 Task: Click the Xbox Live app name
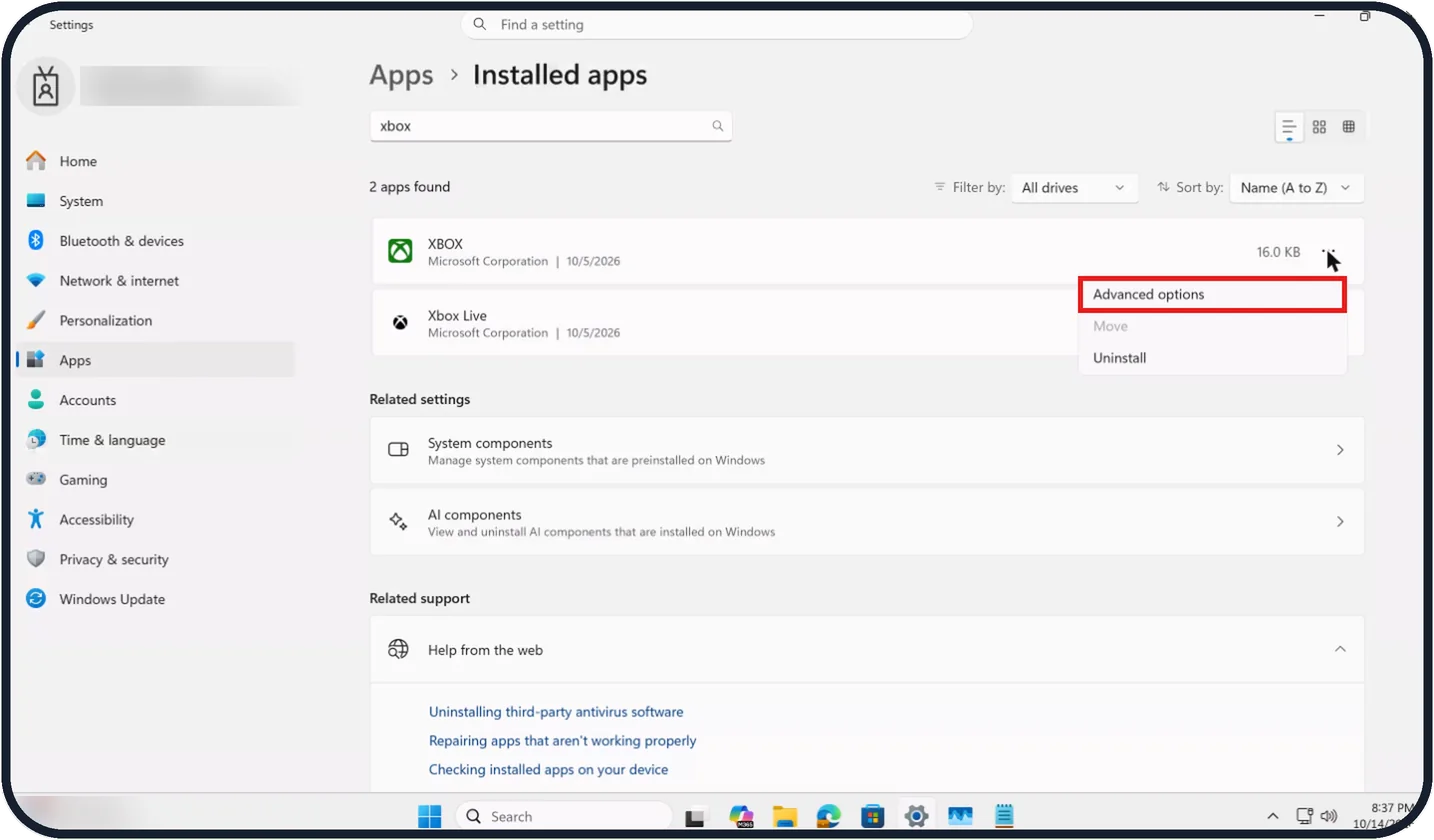coord(457,316)
